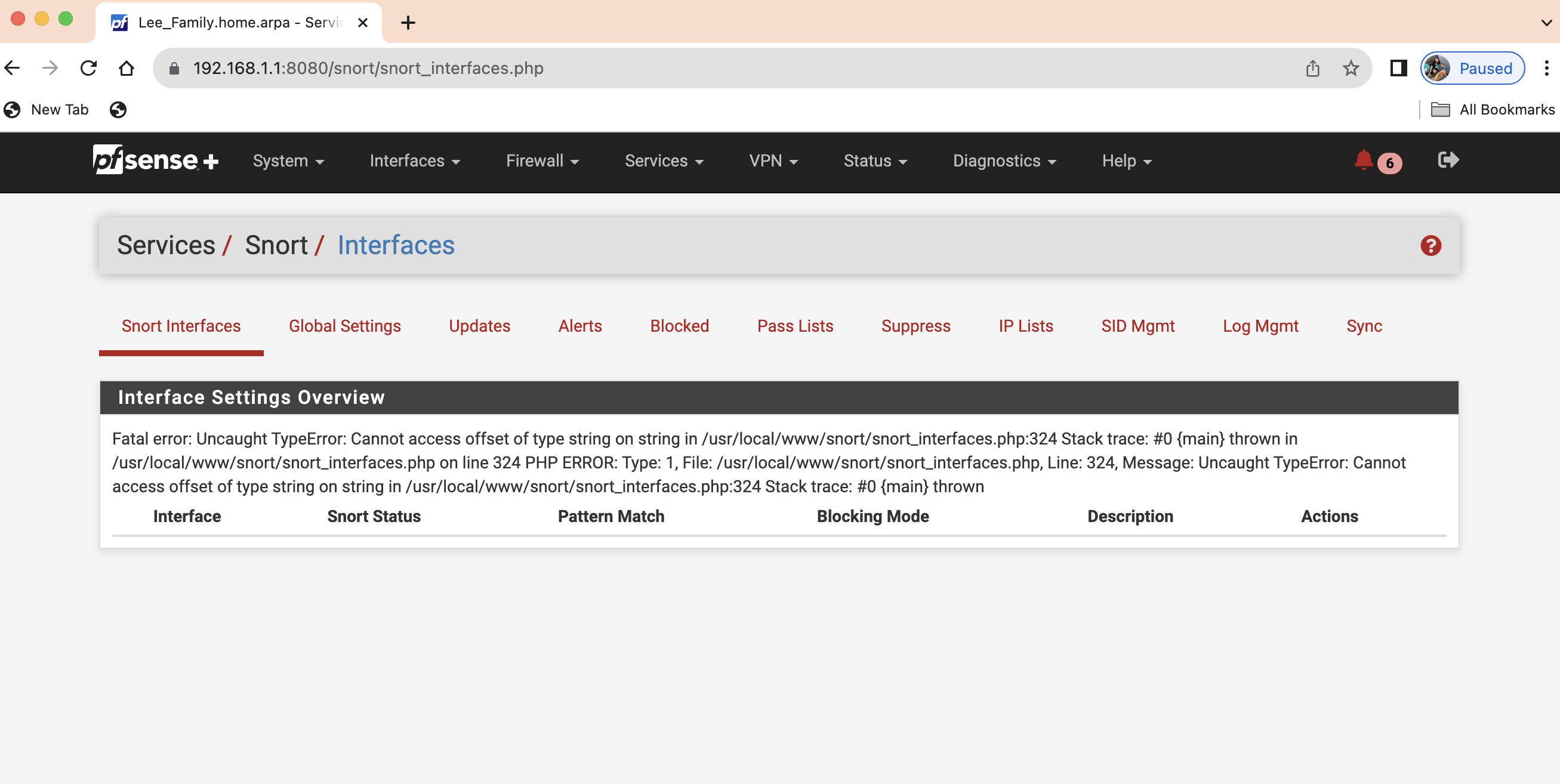Open the Services dropdown menu
The height and width of the screenshot is (784, 1560).
[664, 161]
